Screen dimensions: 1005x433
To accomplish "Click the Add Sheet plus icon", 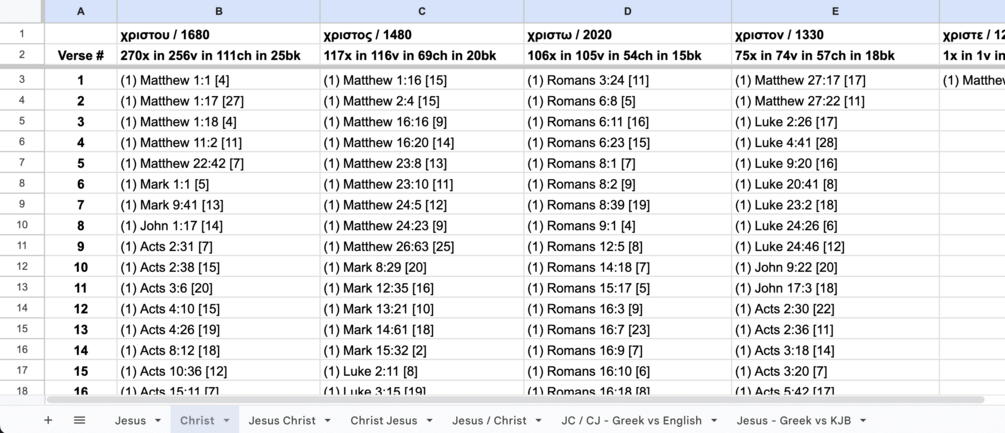I will pyautogui.click(x=47, y=420).
